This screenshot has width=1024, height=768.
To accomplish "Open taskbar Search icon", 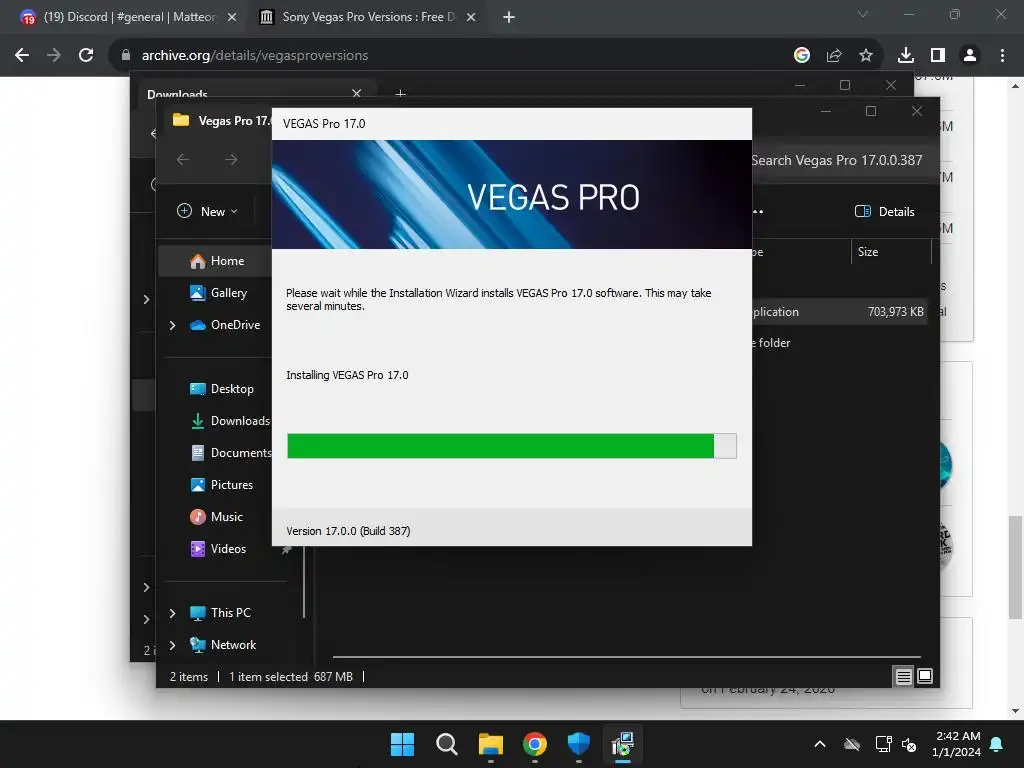I will point(447,744).
